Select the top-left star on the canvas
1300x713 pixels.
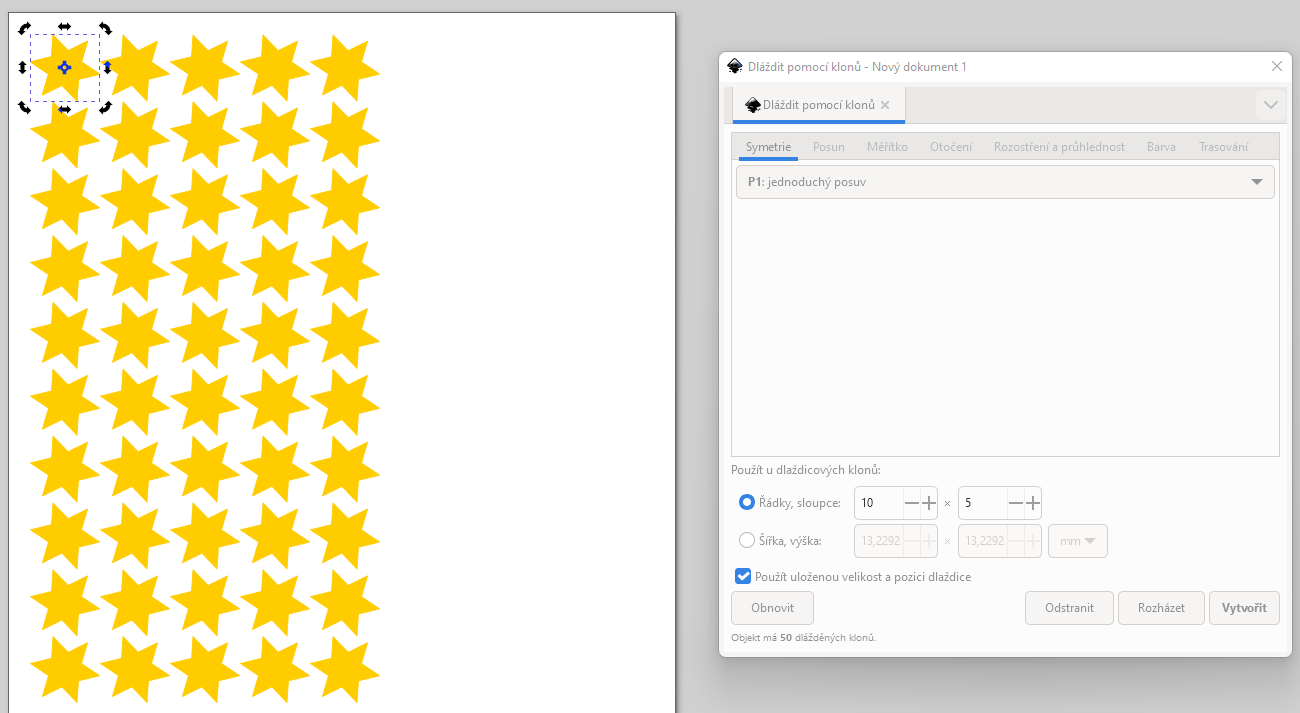pos(63,68)
